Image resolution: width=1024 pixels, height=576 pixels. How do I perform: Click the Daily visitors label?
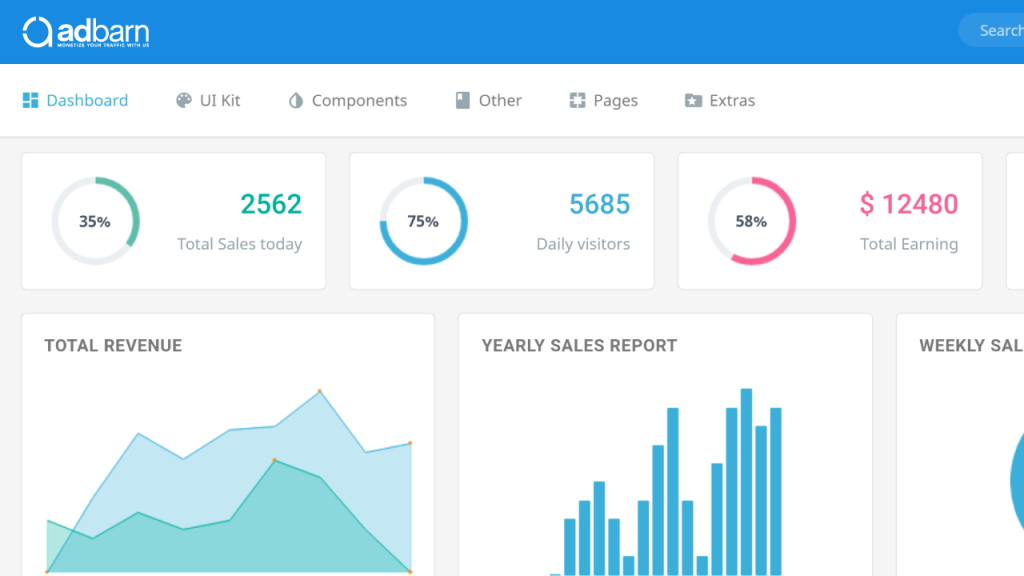pos(583,244)
